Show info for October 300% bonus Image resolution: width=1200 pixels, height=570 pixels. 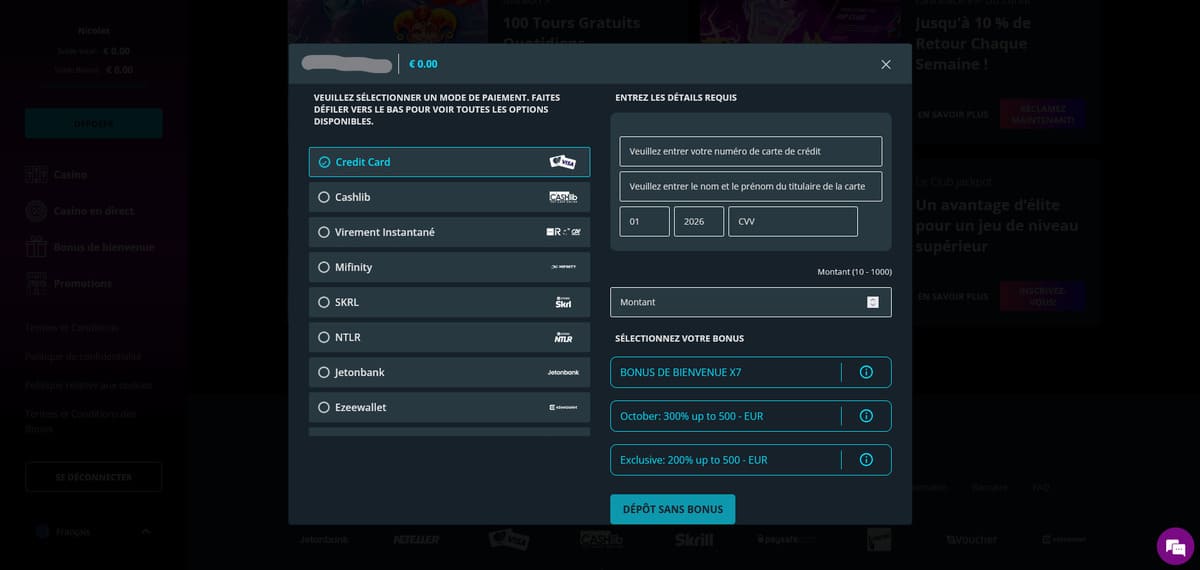coord(866,416)
